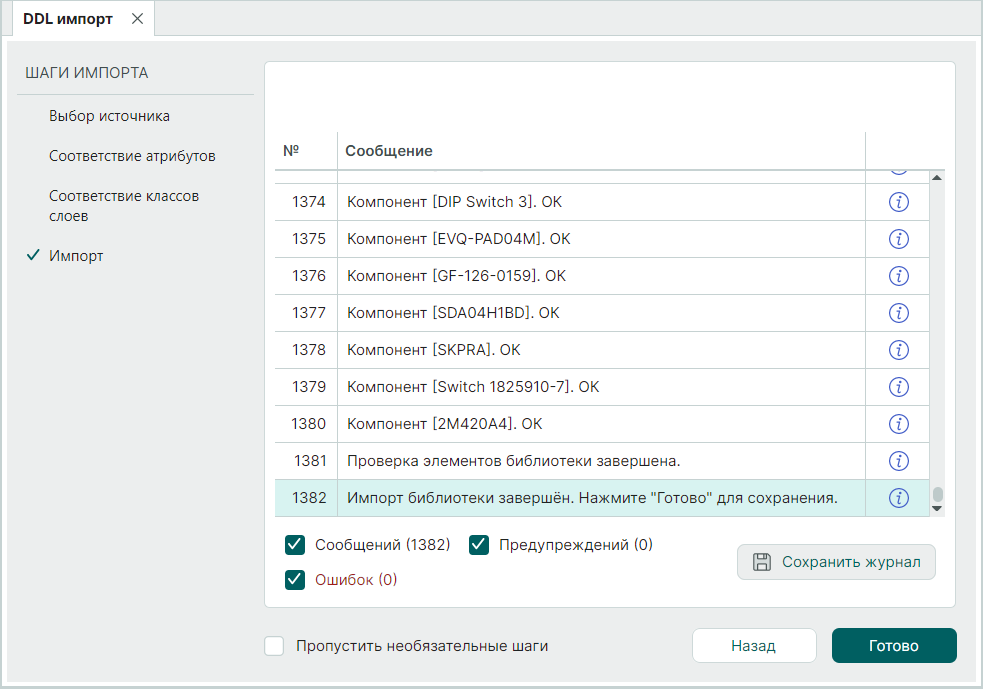Image resolution: width=983 pixels, height=689 pixels.
Task: Click info icon for SKPRA component
Action: click(x=898, y=350)
